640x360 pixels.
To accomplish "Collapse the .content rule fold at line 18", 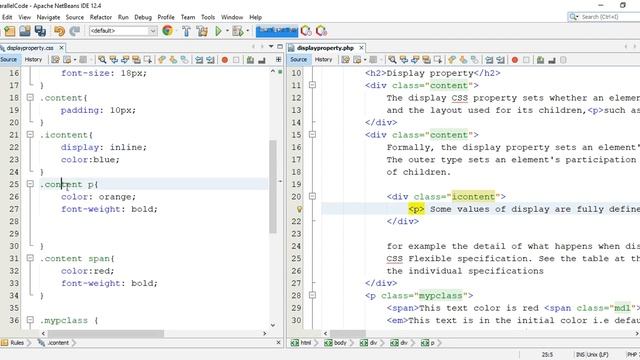I will coord(30,98).
